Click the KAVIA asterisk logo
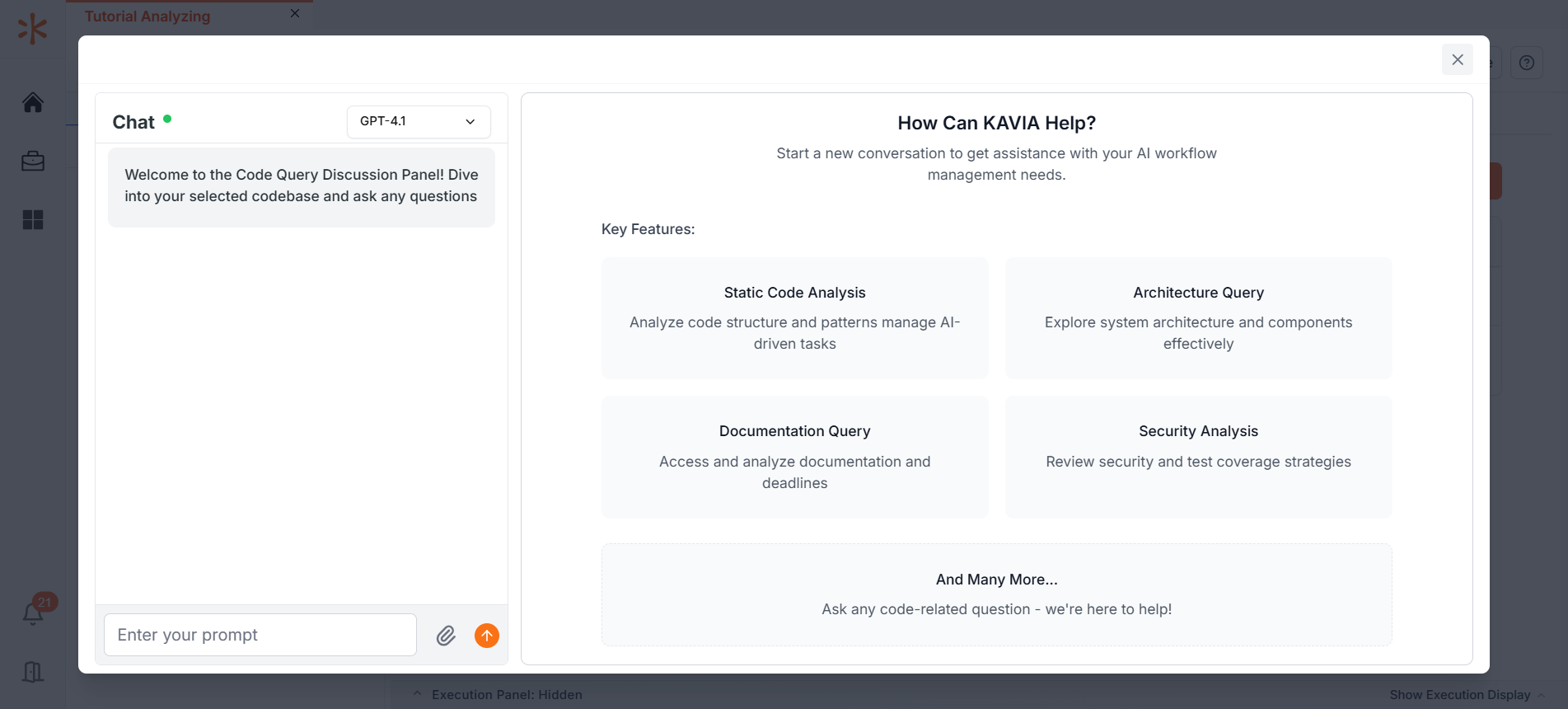The width and height of the screenshot is (1568, 709). [x=33, y=29]
